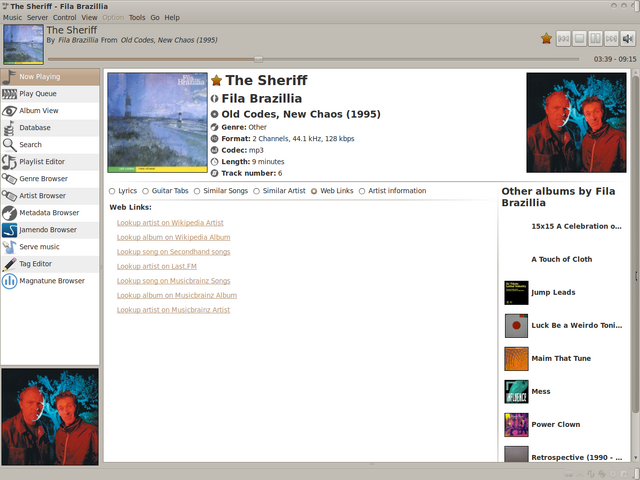The image size is (640, 480).
Task: Open the Tools menu
Action: pos(137,18)
